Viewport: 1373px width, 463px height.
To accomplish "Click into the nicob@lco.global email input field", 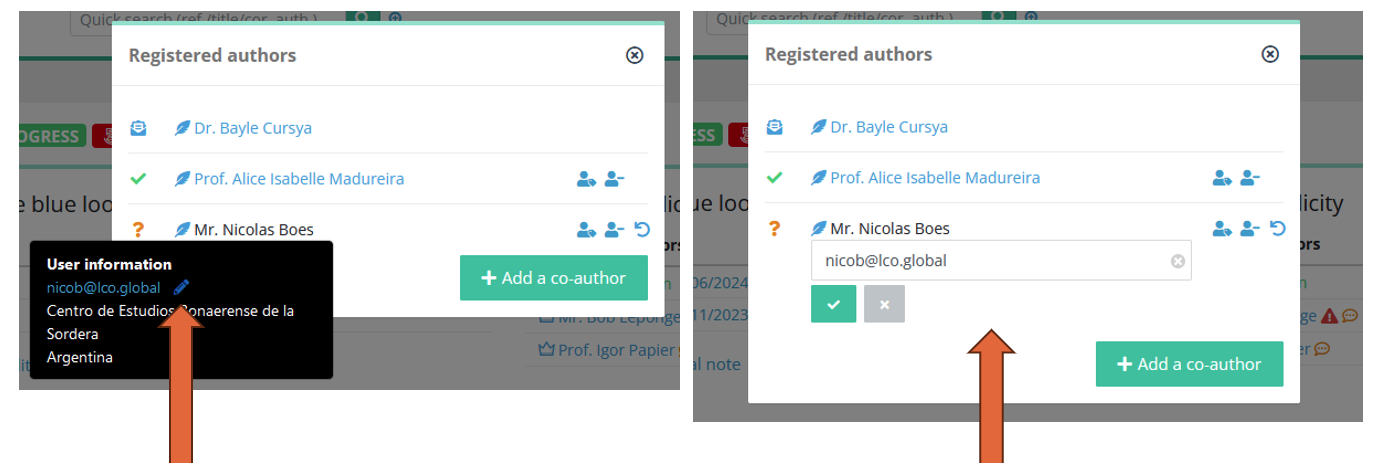I will (x=1001, y=260).
